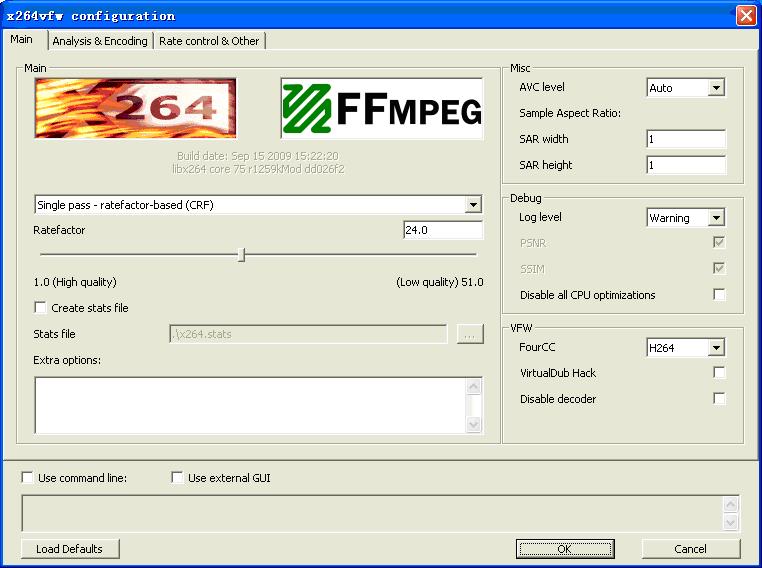The image size is (762, 568).
Task: Enable the Use external GUI checkbox
Action: (177, 478)
